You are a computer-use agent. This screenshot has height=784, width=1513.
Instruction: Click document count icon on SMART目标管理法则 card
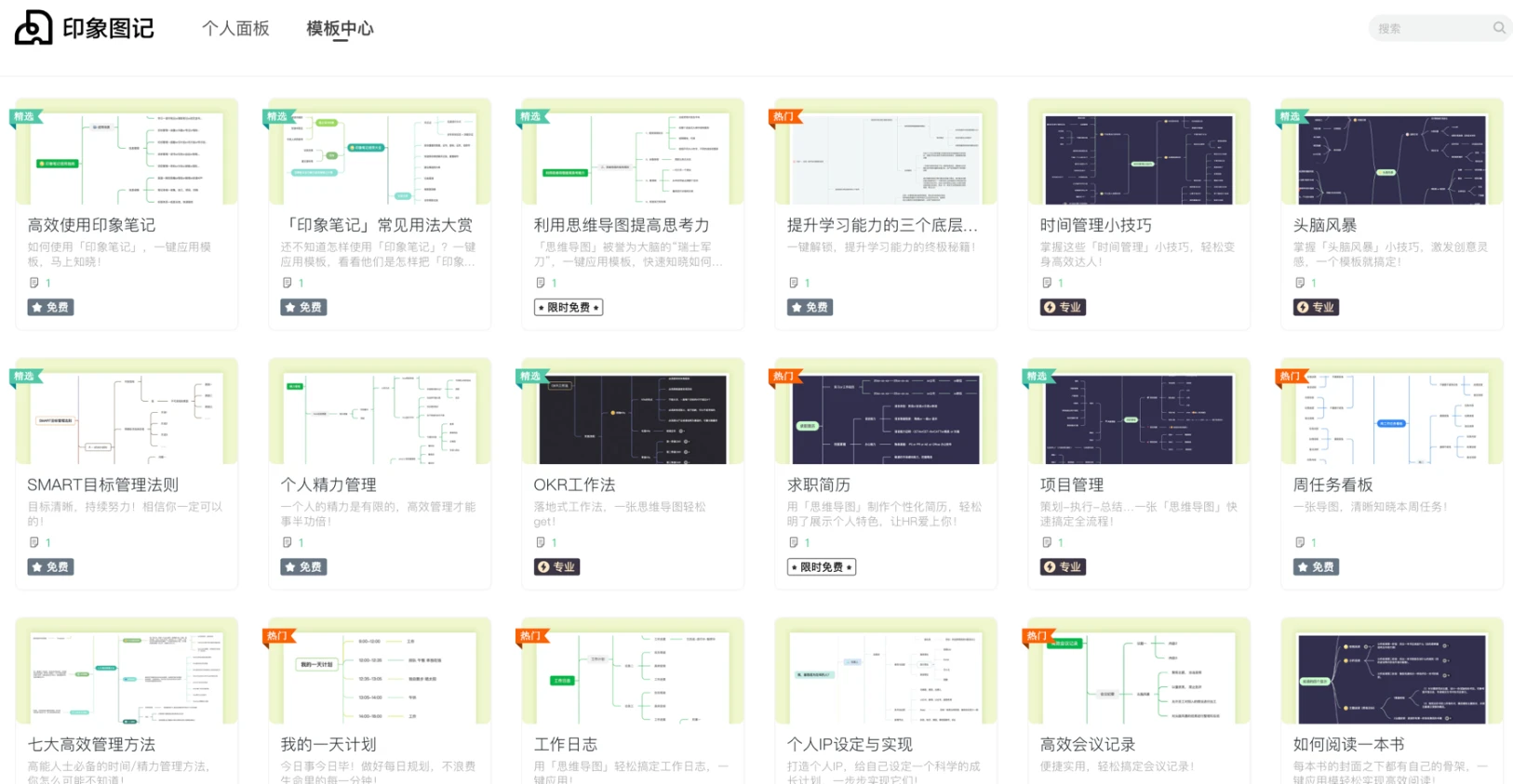(34, 542)
